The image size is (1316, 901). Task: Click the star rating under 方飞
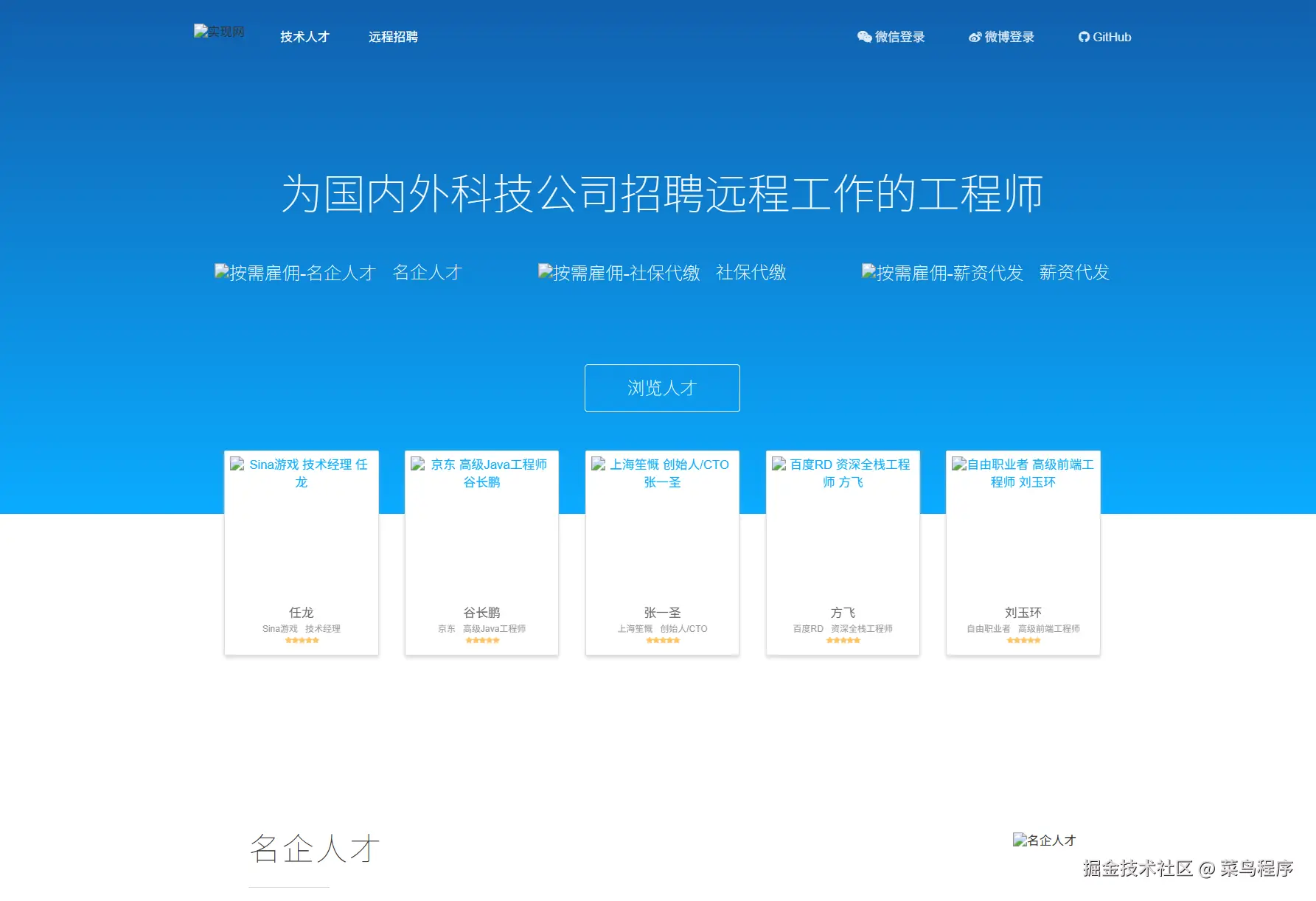coord(843,641)
